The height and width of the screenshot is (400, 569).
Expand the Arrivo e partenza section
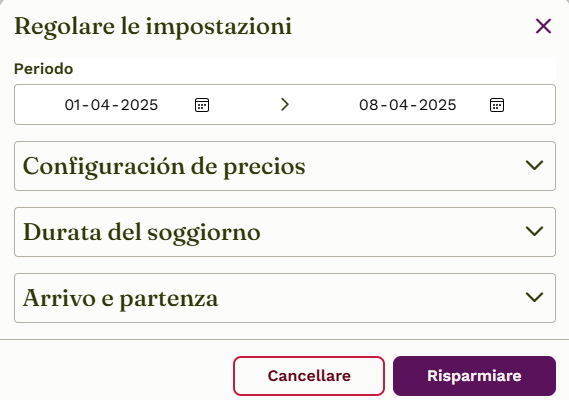285,298
